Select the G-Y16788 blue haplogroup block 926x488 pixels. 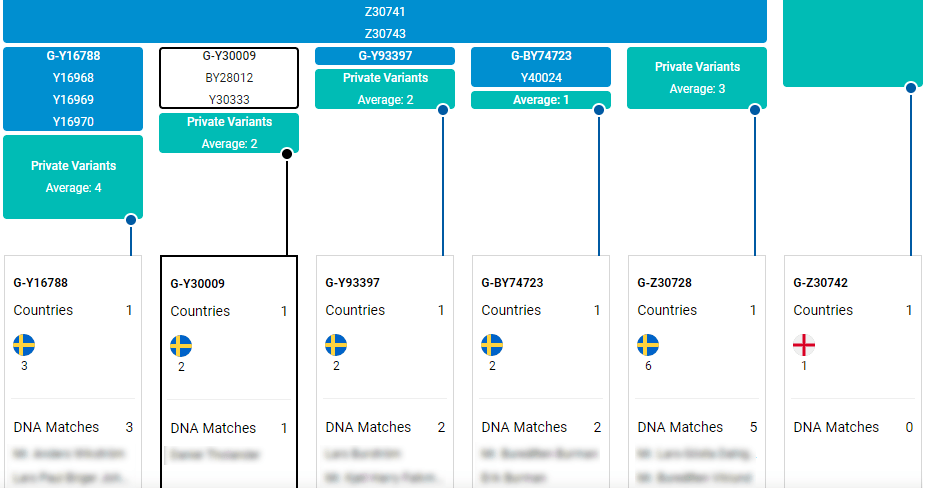pos(73,89)
